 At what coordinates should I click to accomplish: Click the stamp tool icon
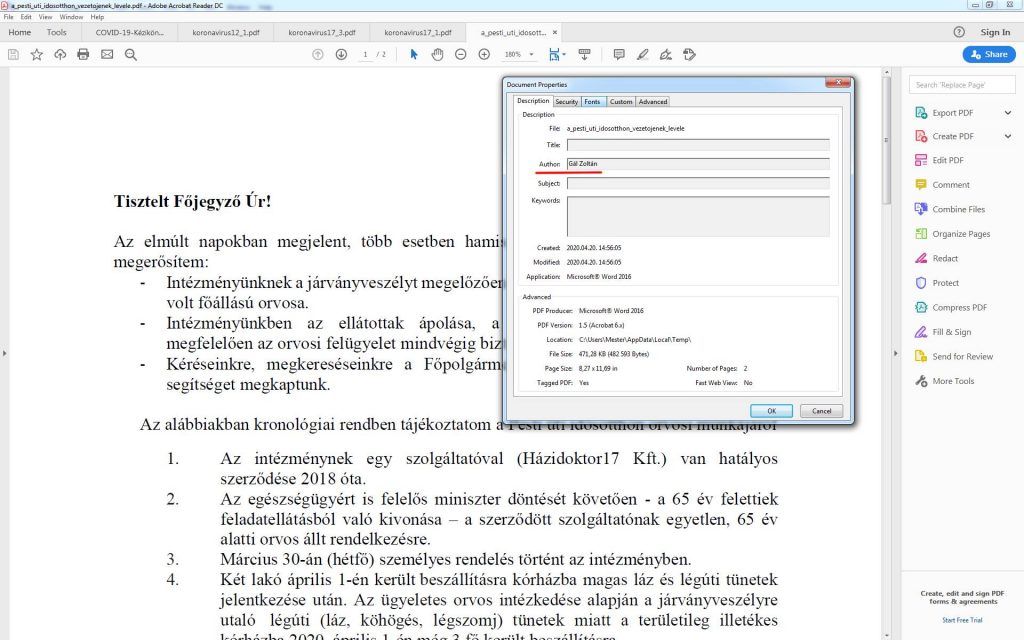[x=690, y=55]
